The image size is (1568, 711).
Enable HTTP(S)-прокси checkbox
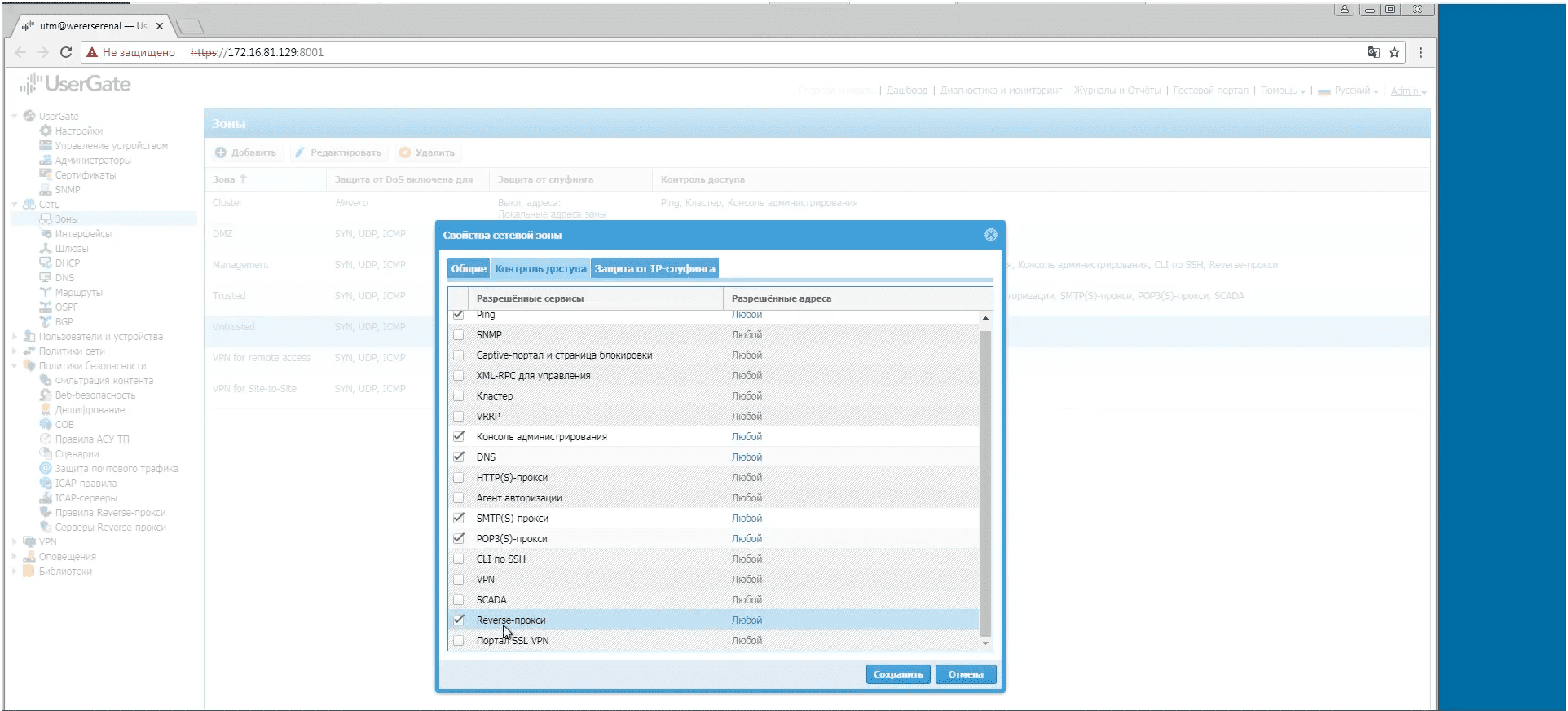point(458,478)
